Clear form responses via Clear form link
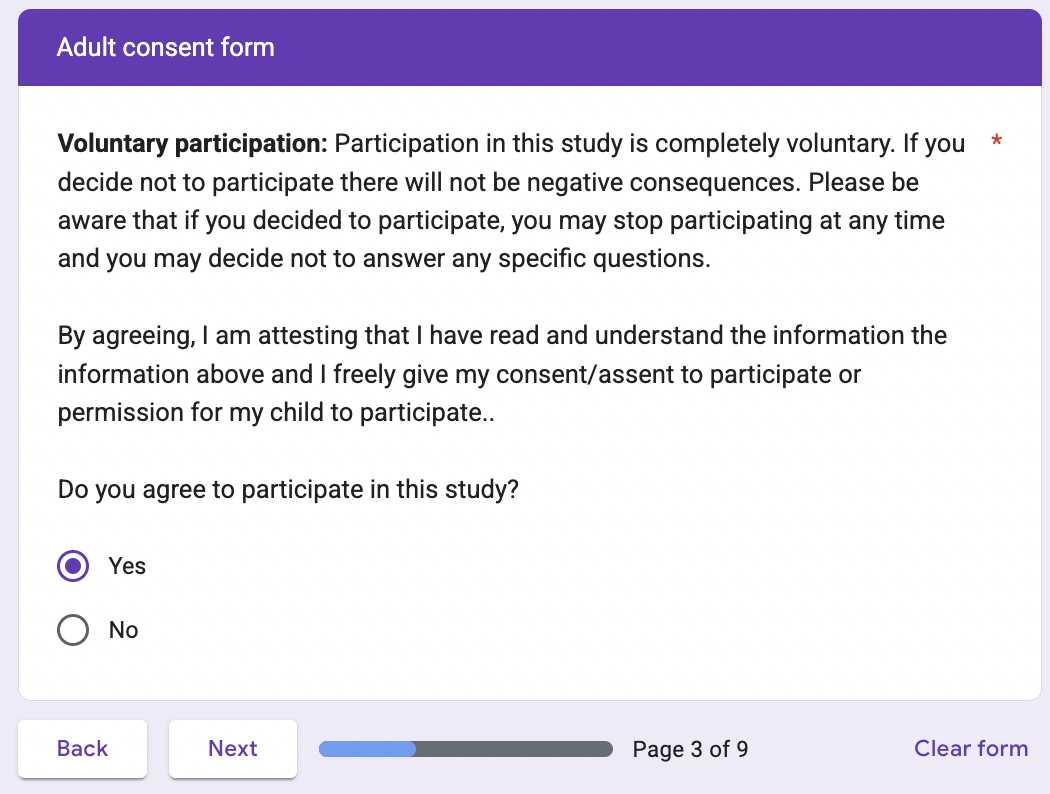1050x794 pixels. [x=970, y=748]
